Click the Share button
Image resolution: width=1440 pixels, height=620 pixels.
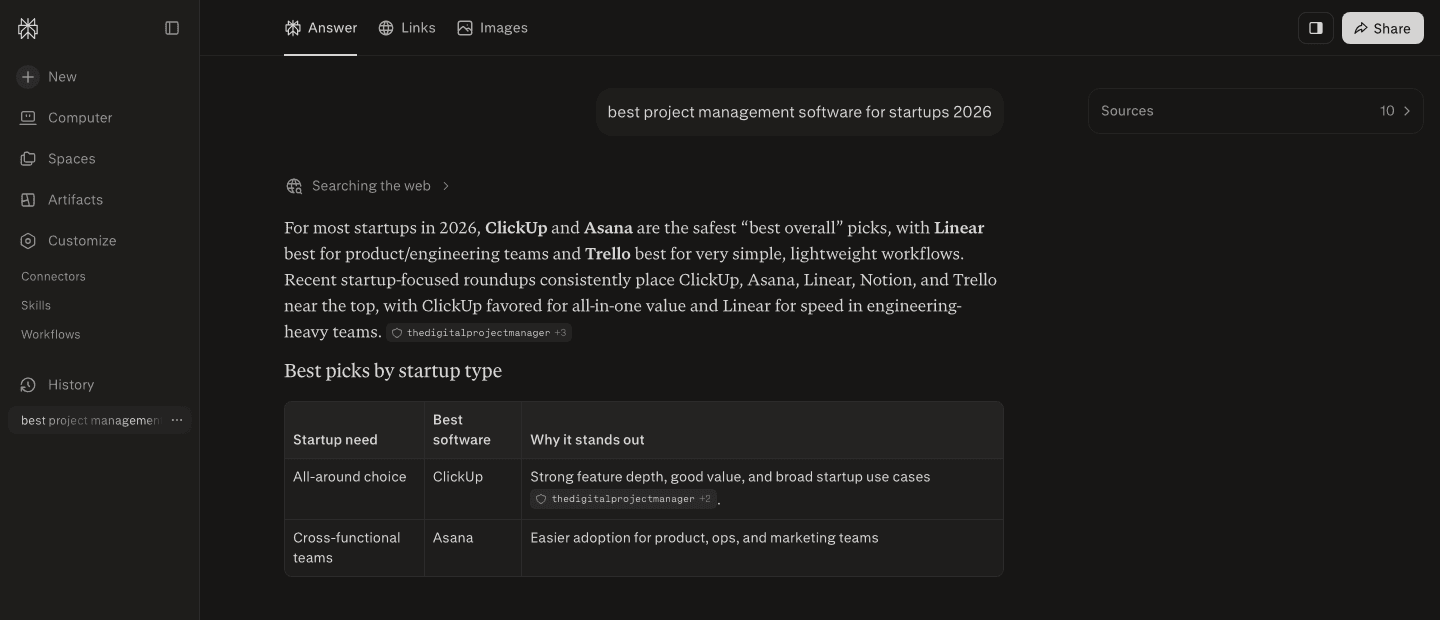click(1383, 28)
